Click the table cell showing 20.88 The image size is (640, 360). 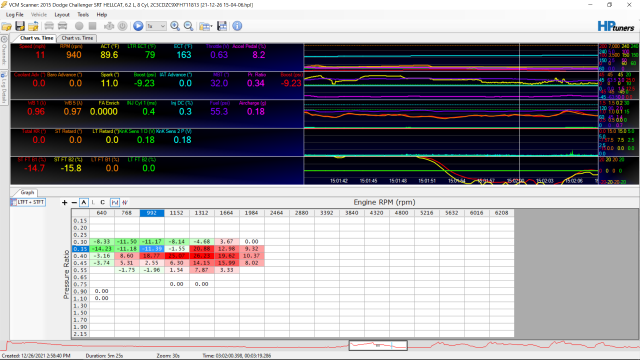202,249
